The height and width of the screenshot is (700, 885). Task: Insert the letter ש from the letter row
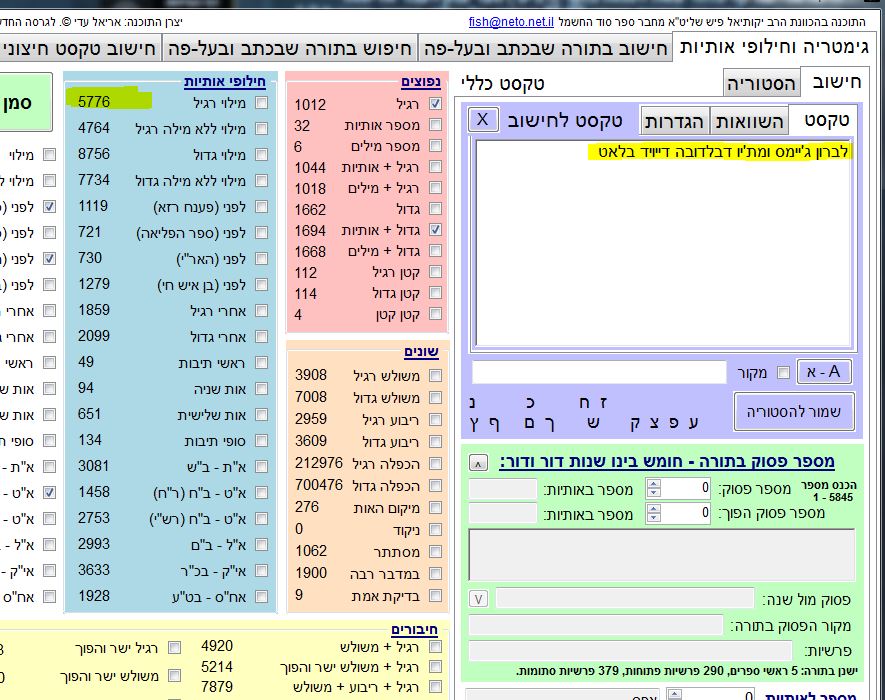(x=591, y=423)
